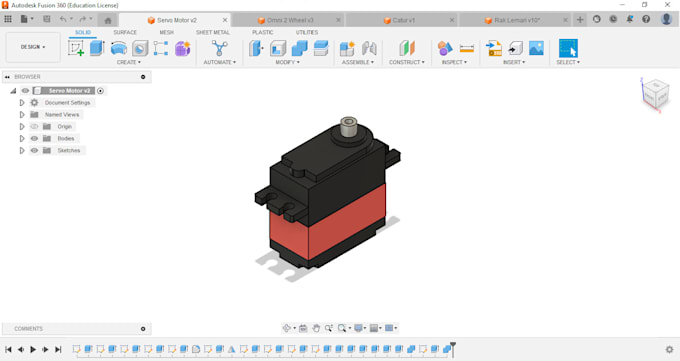Click the Undo button
Image resolution: width=680 pixels, height=361 pixels.
tap(63, 19)
